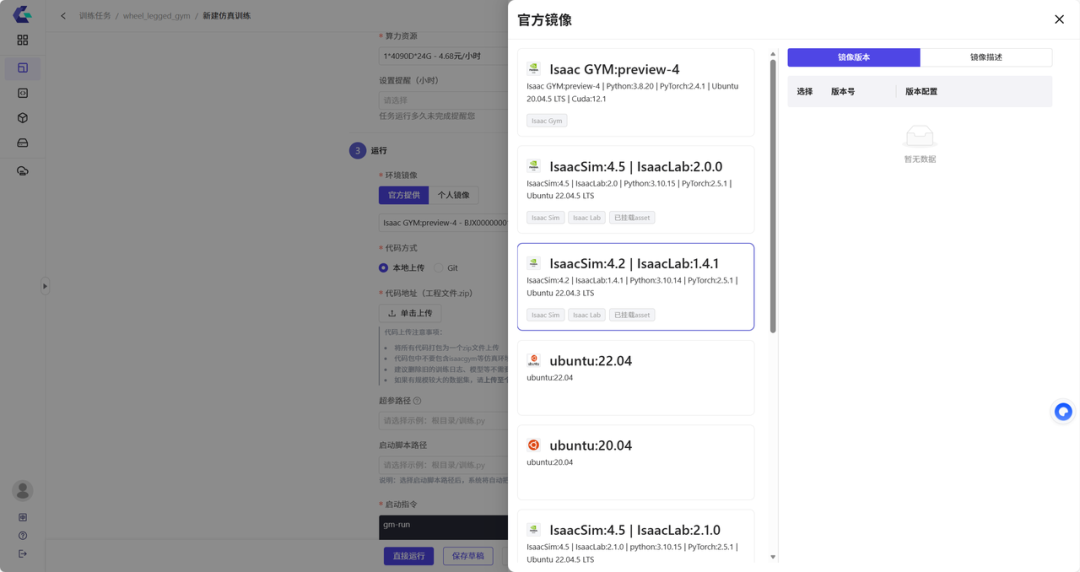The image size is (1080, 572).
Task: Click the square icon below the avatar
Action: point(23,517)
